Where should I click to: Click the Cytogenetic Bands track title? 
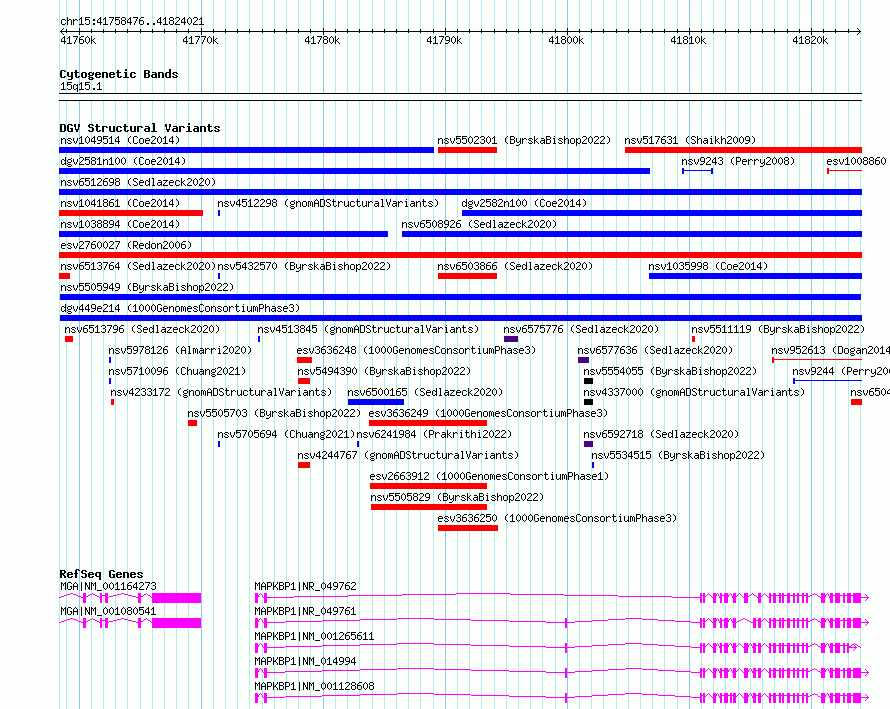click(x=119, y=74)
